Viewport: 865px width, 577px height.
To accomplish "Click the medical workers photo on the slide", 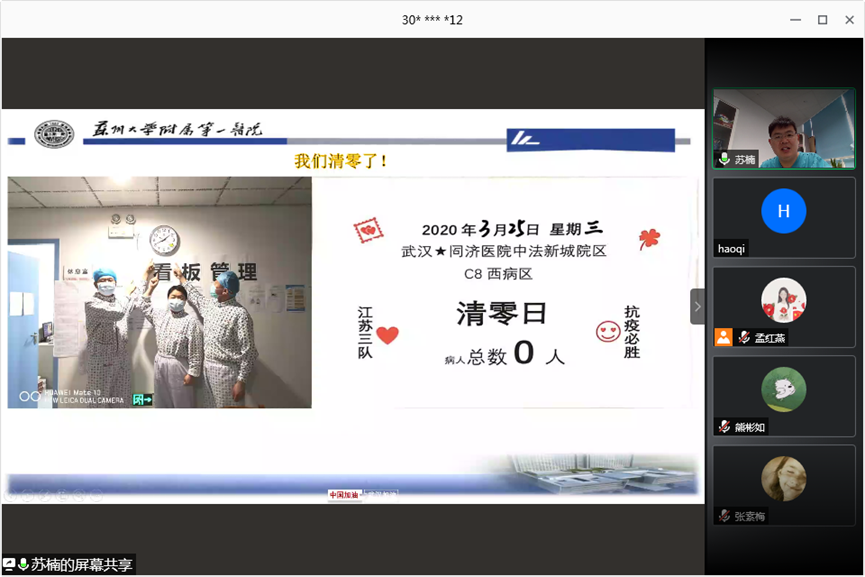I will [160, 293].
